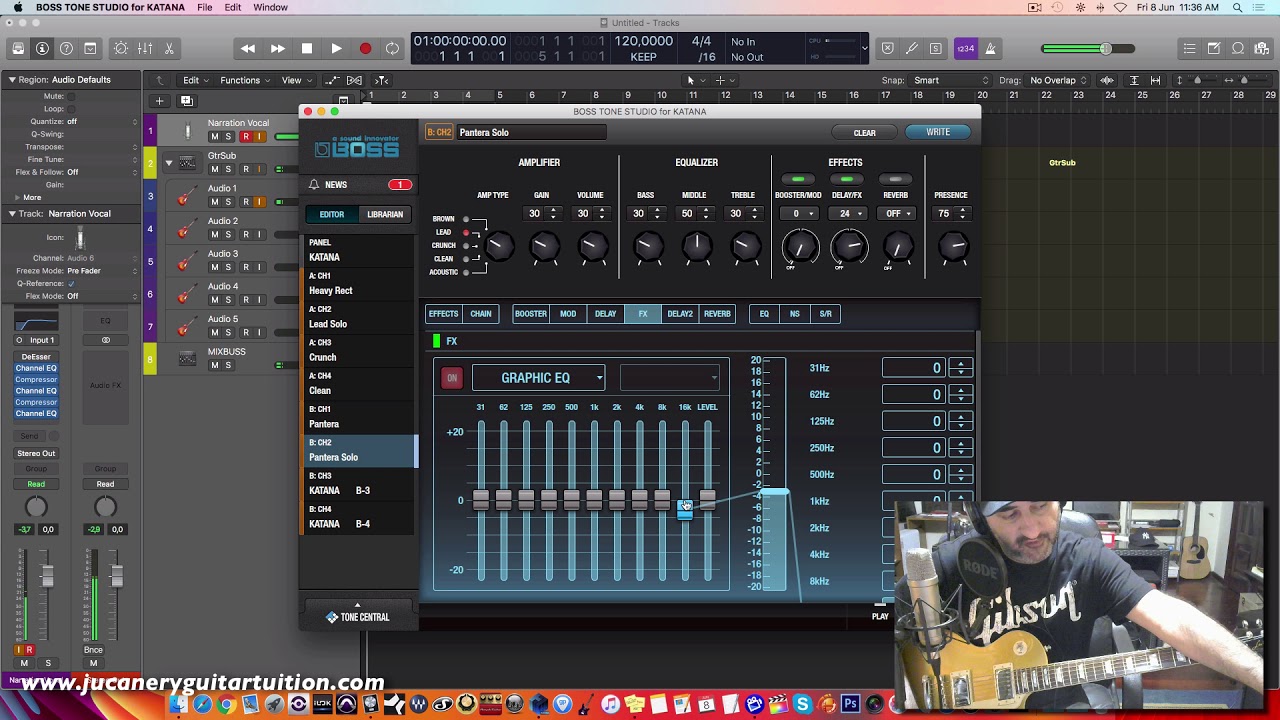Viewport: 1280px width, 720px height.
Task: Toggle record enable on Audio 1
Action: [245, 201]
